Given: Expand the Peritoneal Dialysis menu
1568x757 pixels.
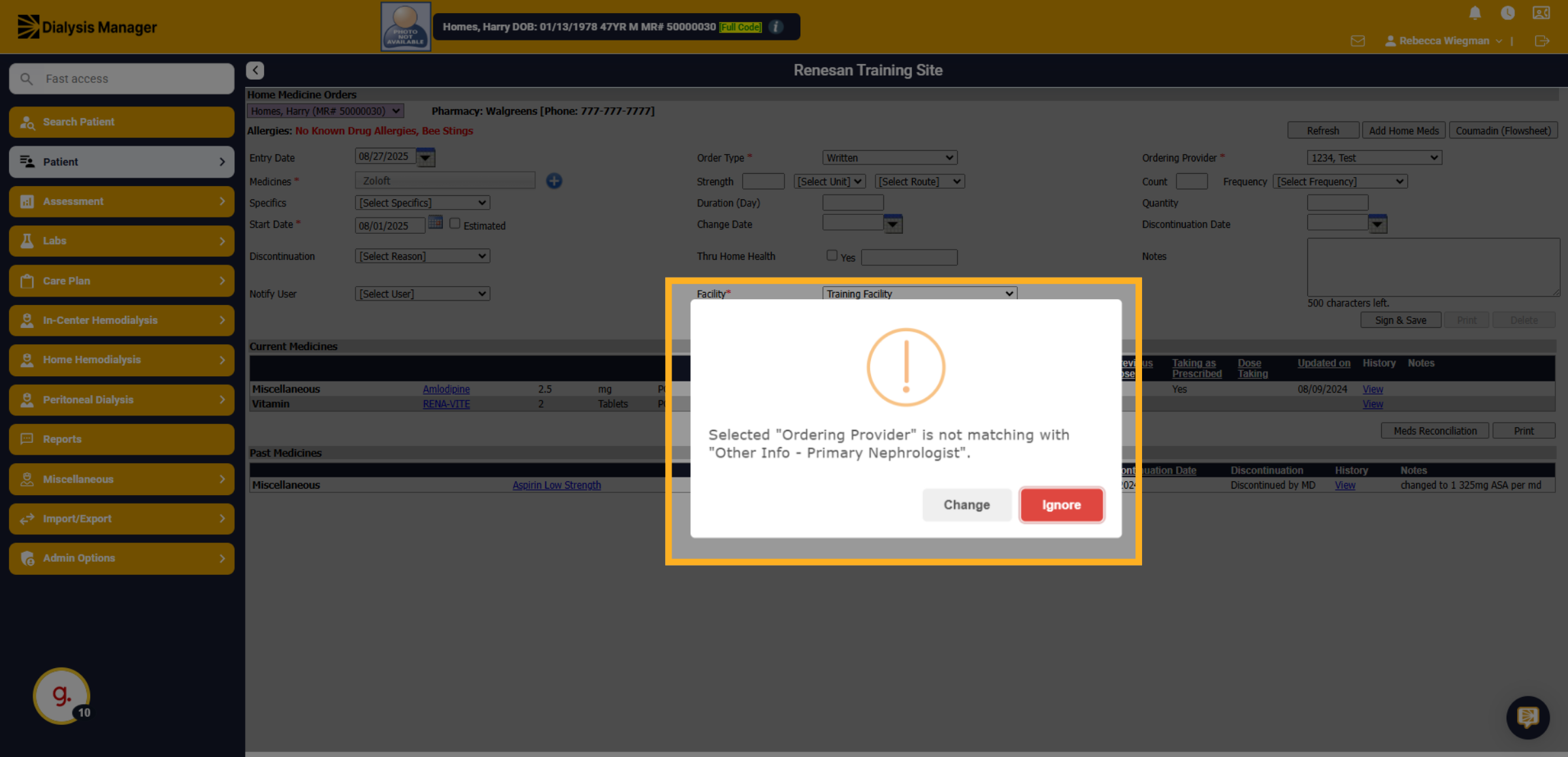Looking at the screenshot, I should point(122,400).
